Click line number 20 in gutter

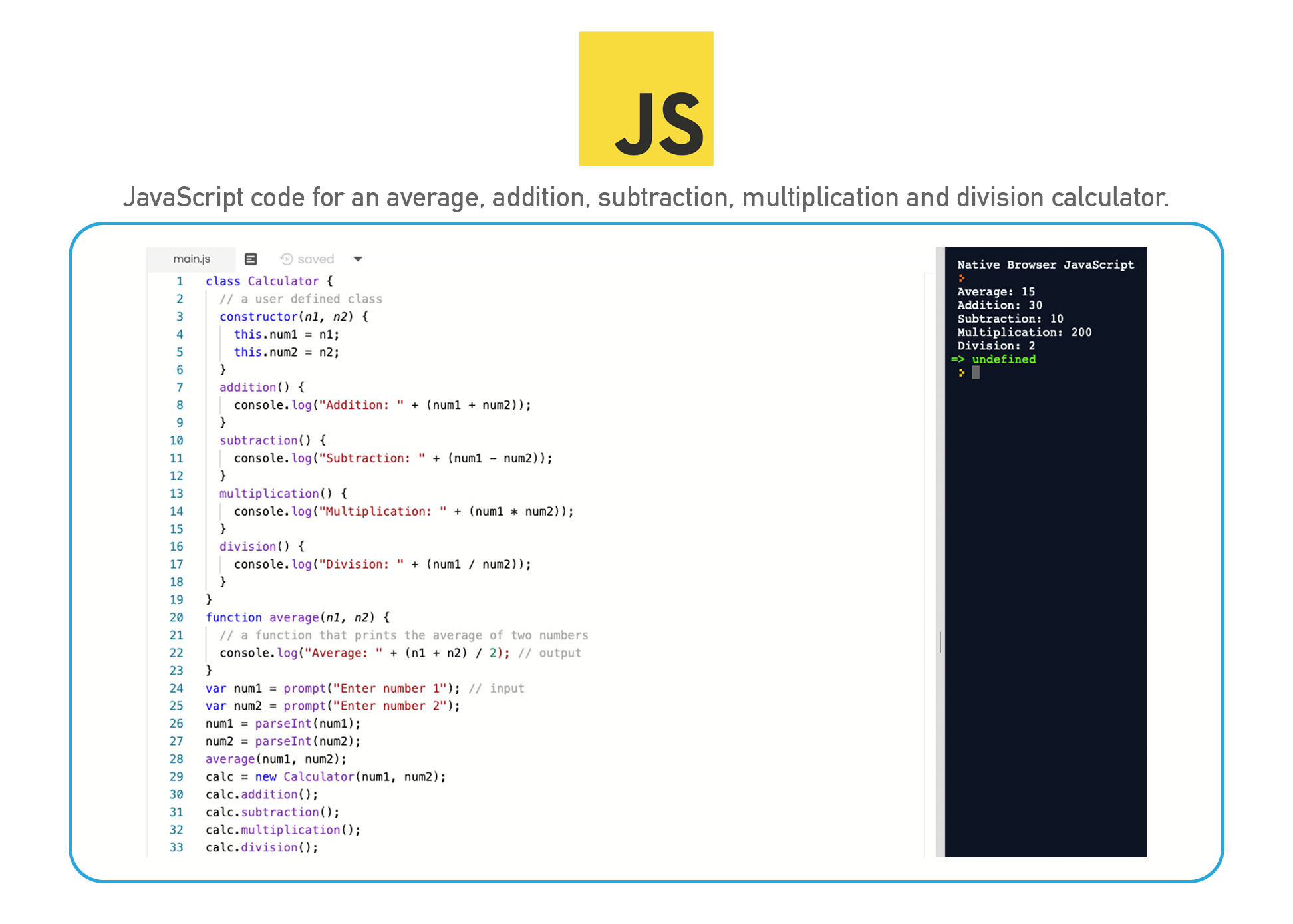point(176,617)
